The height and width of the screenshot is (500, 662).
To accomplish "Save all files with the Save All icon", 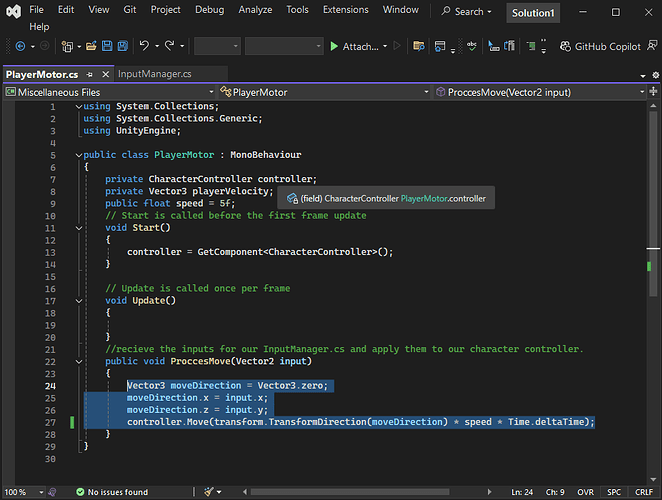I will coord(123,46).
